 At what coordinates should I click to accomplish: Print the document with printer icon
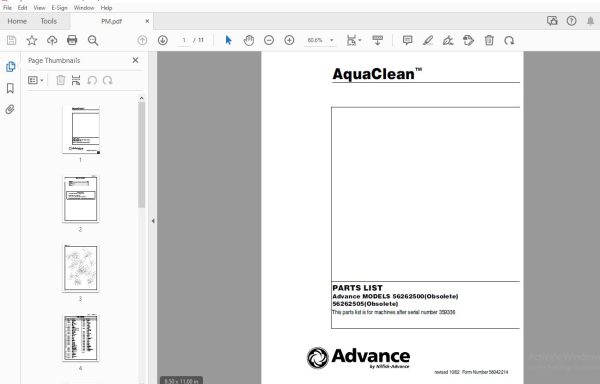pyautogui.click(x=72, y=40)
